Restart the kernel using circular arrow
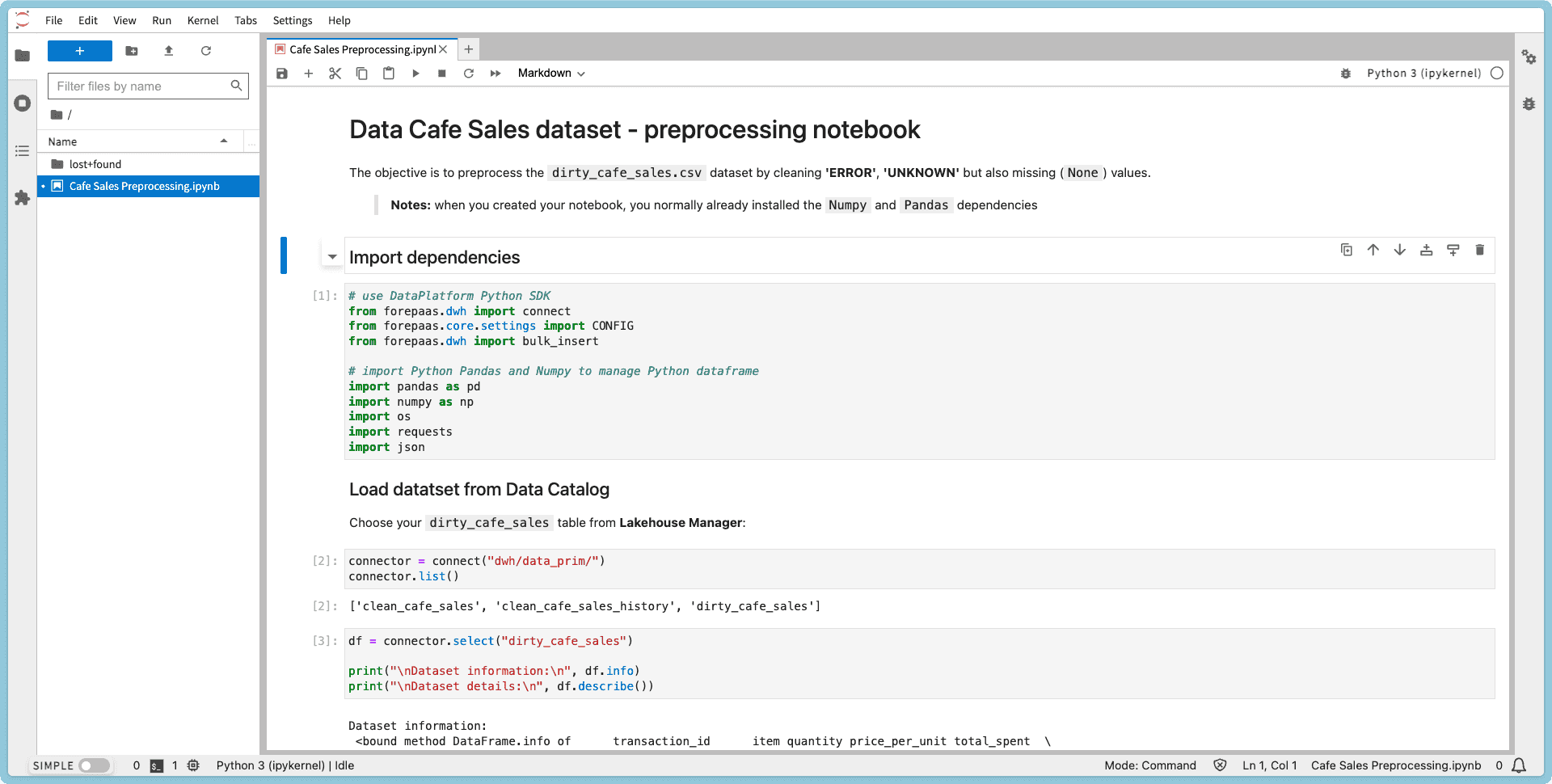Image resolution: width=1552 pixels, height=784 pixels. click(469, 74)
